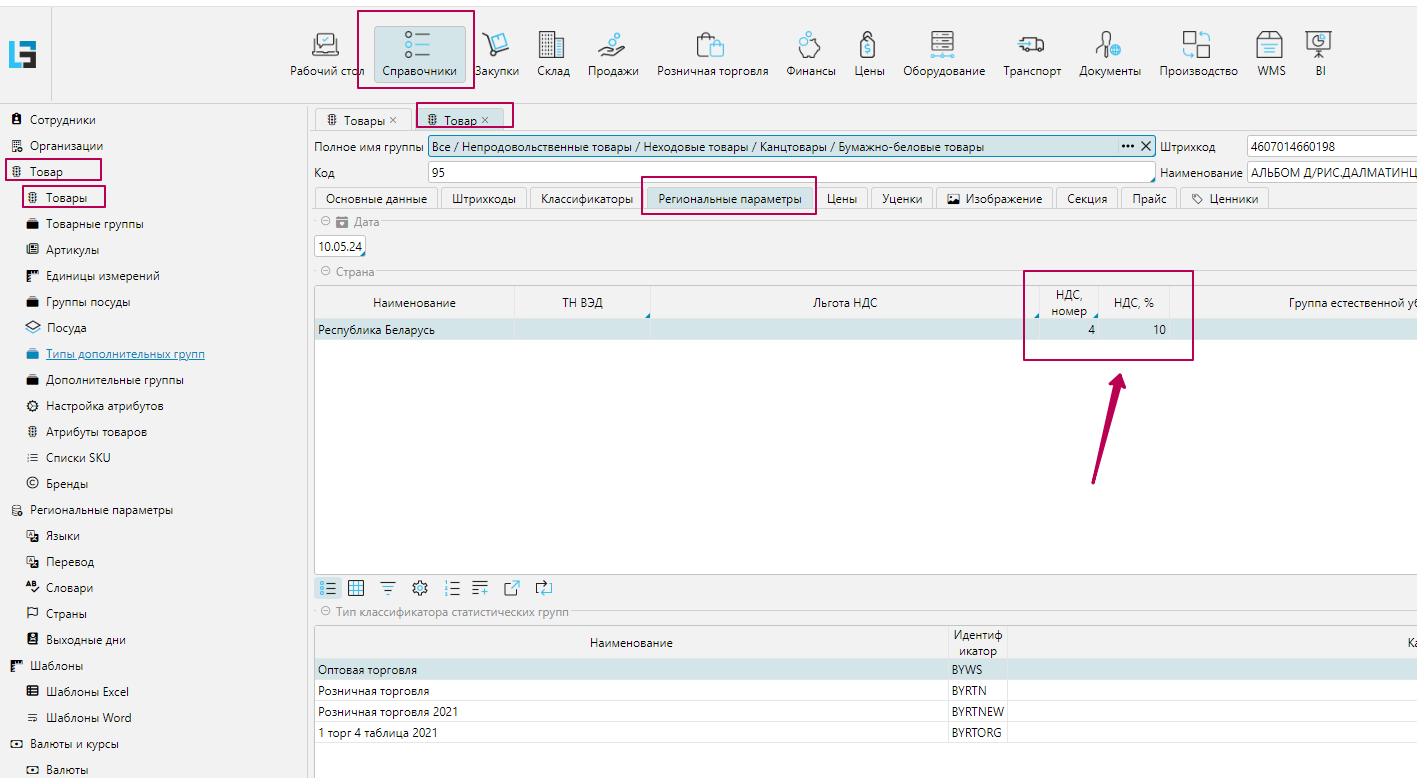
Task: Close the Товары tab
Action: pos(393,120)
